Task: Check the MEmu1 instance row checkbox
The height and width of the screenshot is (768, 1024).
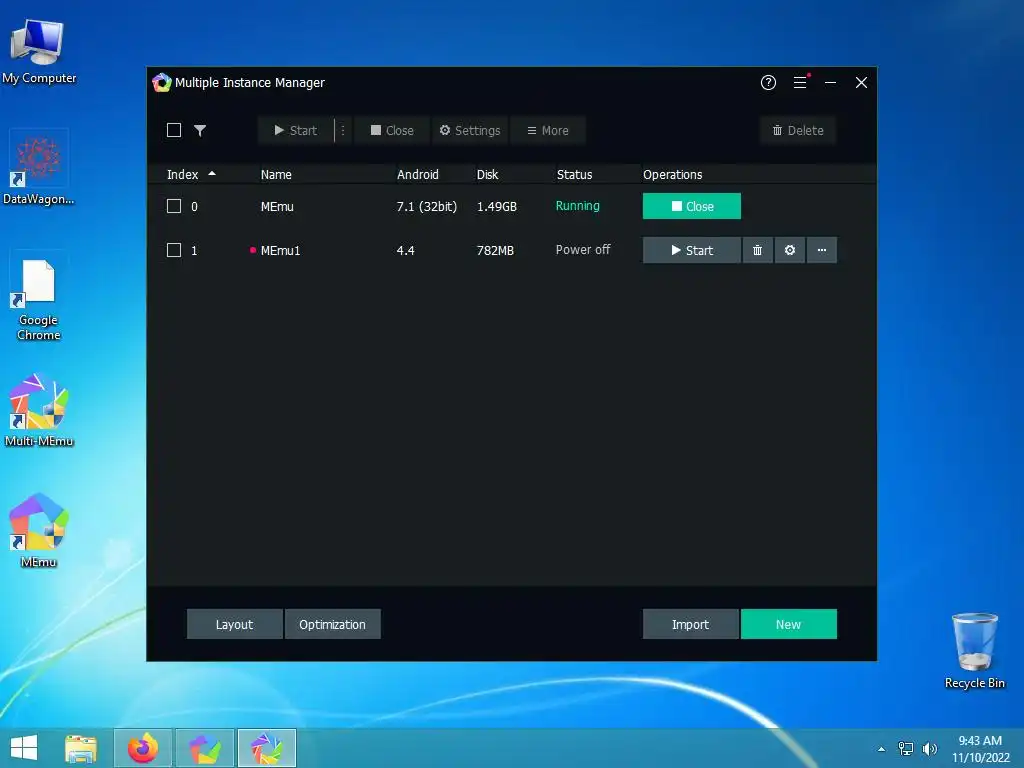Action: (x=174, y=250)
